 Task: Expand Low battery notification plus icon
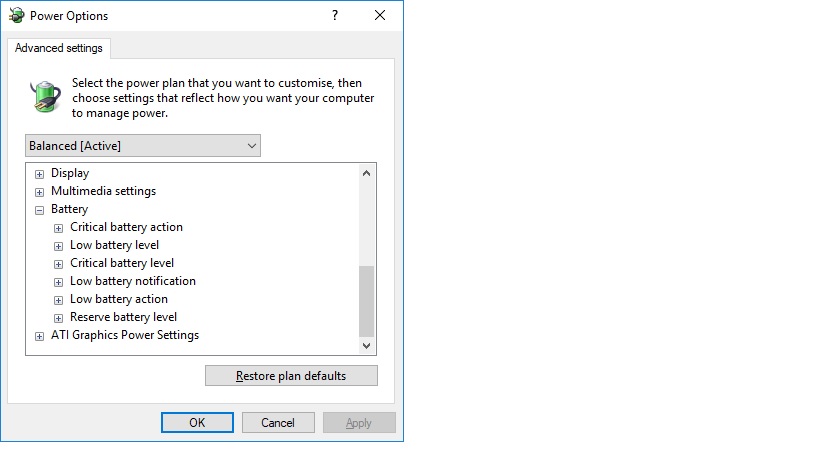[x=58, y=282]
